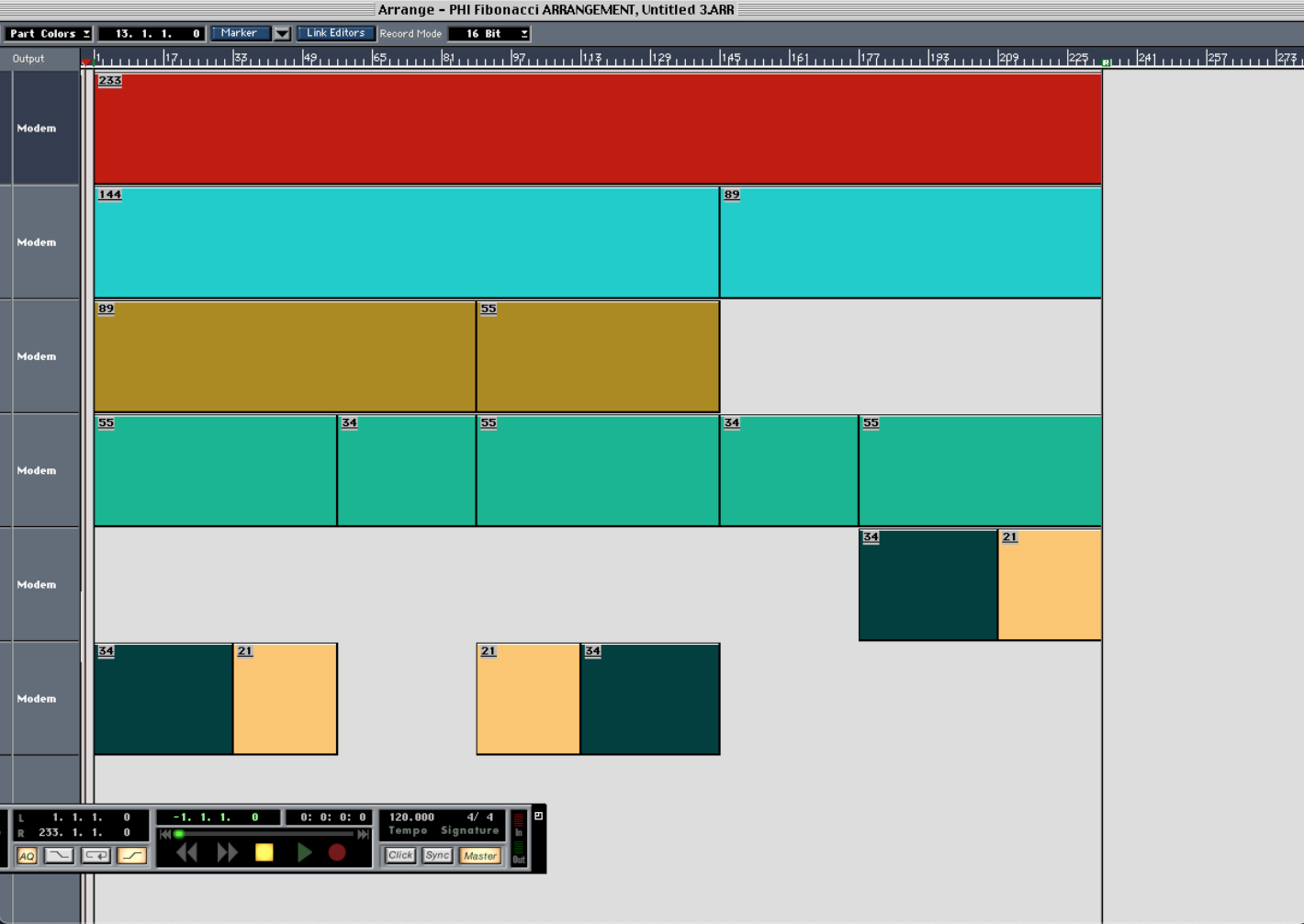Toggle the Master tempo button
This screenshot has width=1304, height=924.
[x=479, y=855]
